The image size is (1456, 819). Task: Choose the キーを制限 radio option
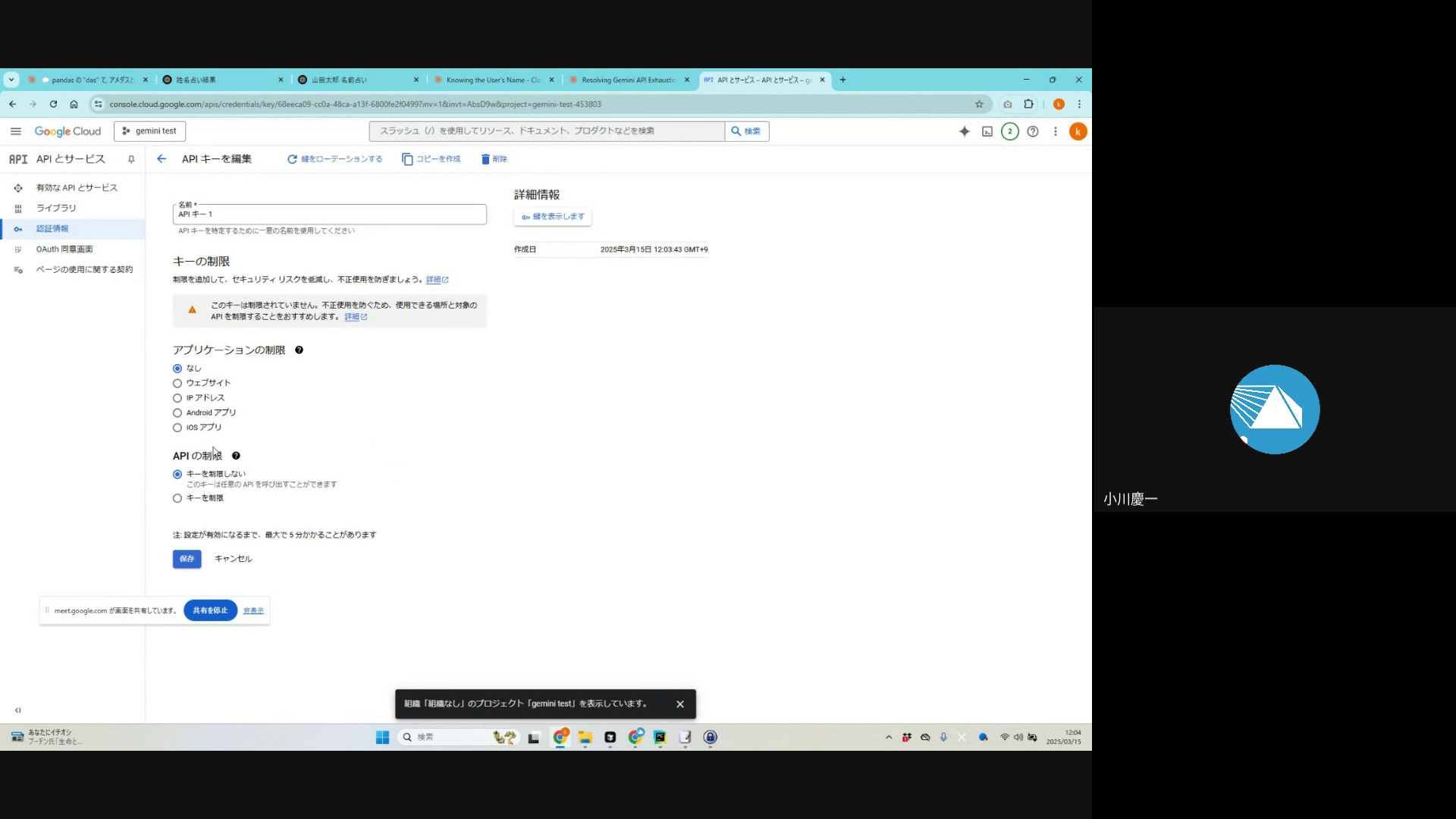pos(177,498)
